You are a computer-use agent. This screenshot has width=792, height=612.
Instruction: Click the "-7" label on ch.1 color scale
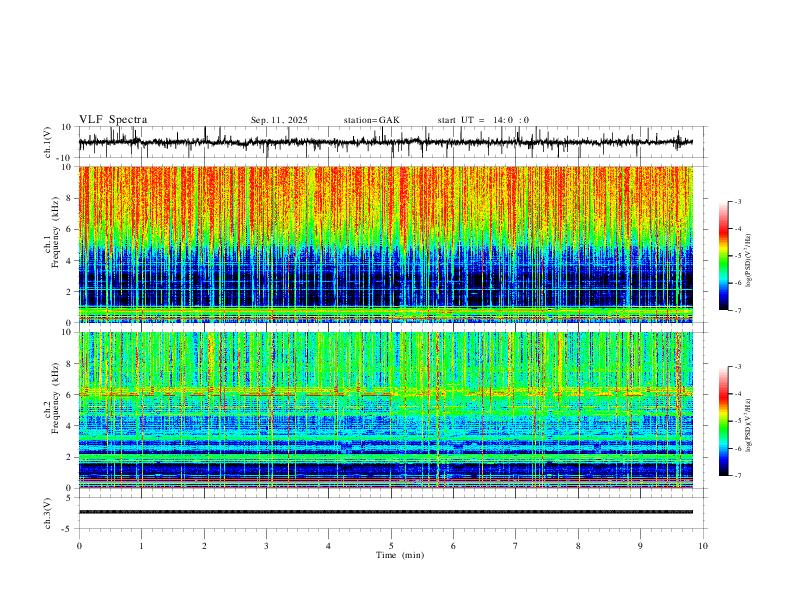tap(738, 310)
